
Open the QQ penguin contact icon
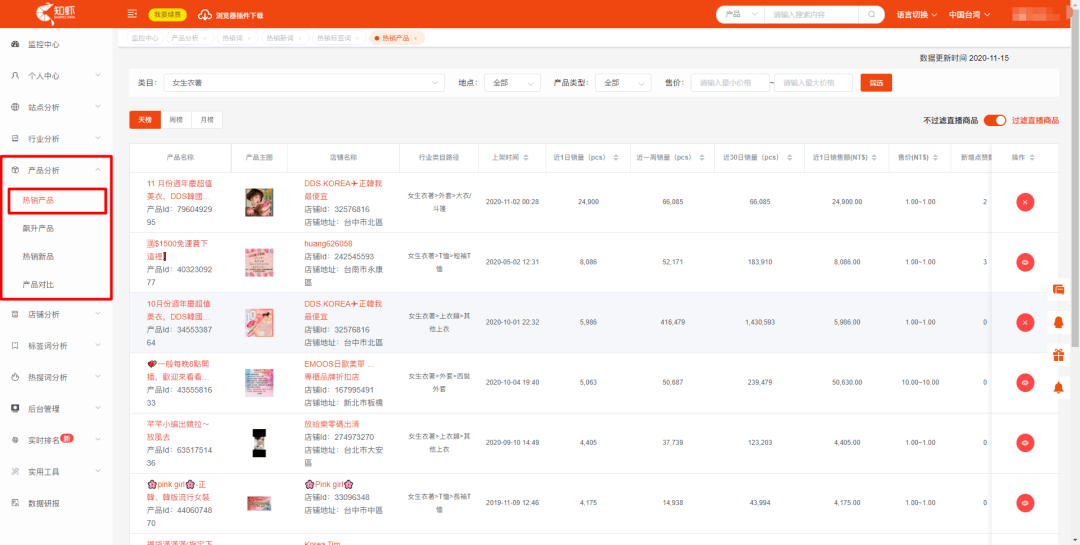tap(1058, 321)
